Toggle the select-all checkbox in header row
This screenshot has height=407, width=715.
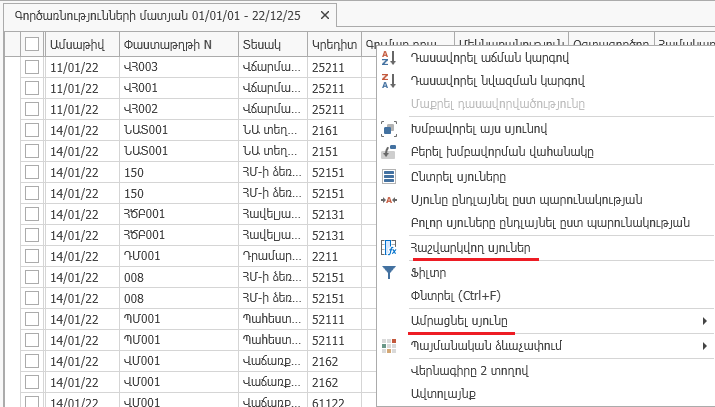click(32, 44)
